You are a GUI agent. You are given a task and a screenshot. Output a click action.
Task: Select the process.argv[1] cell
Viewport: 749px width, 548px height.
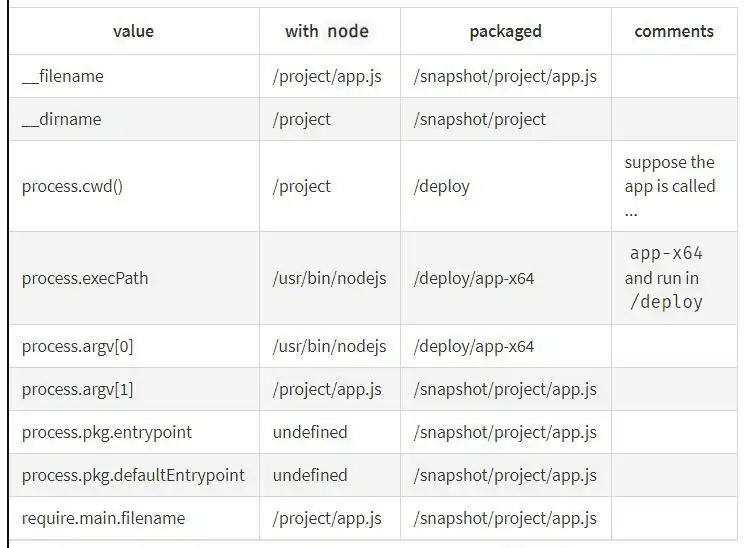click(x=77, y=389)
